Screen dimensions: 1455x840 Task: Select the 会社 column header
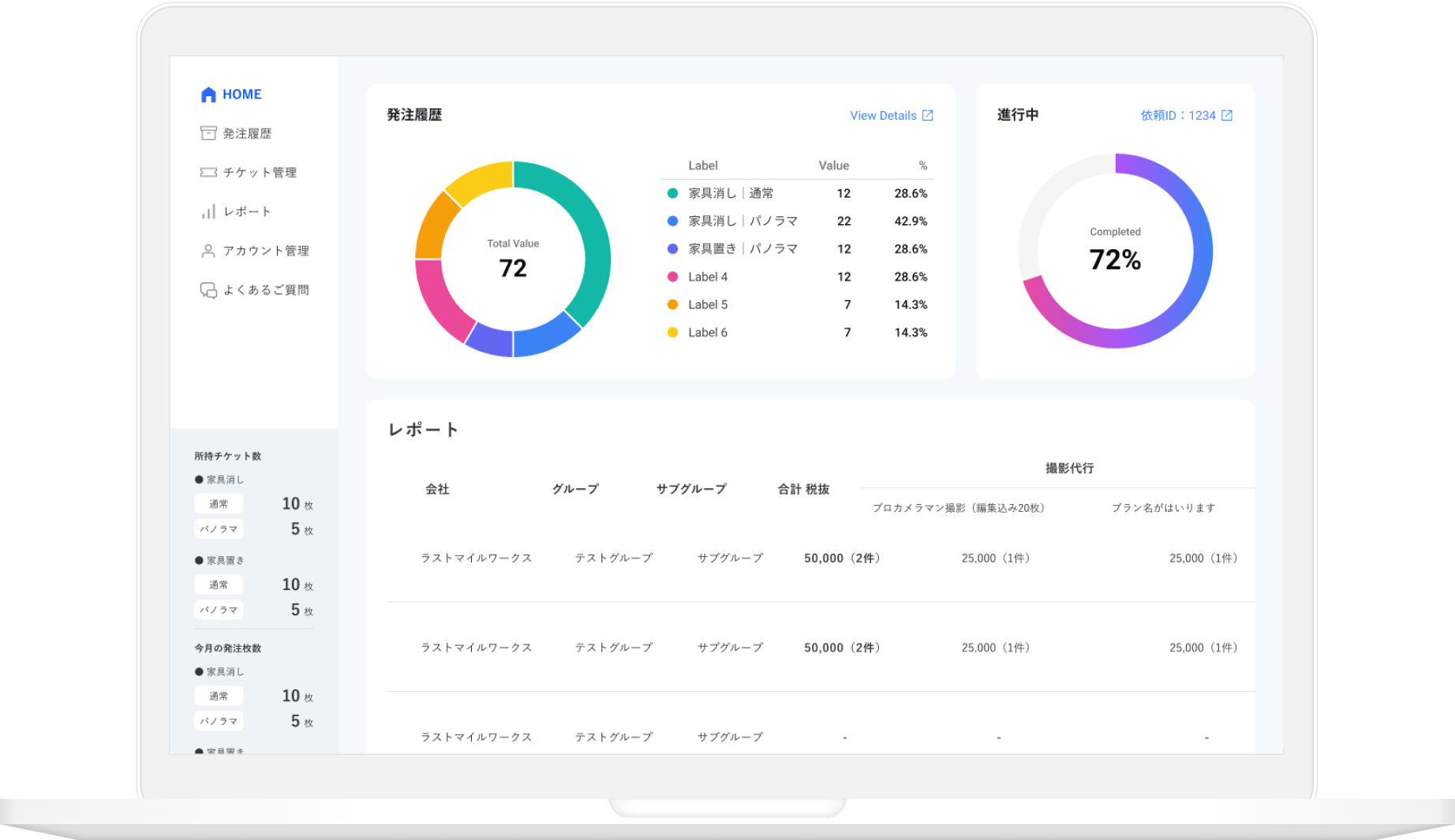point(437,489)
